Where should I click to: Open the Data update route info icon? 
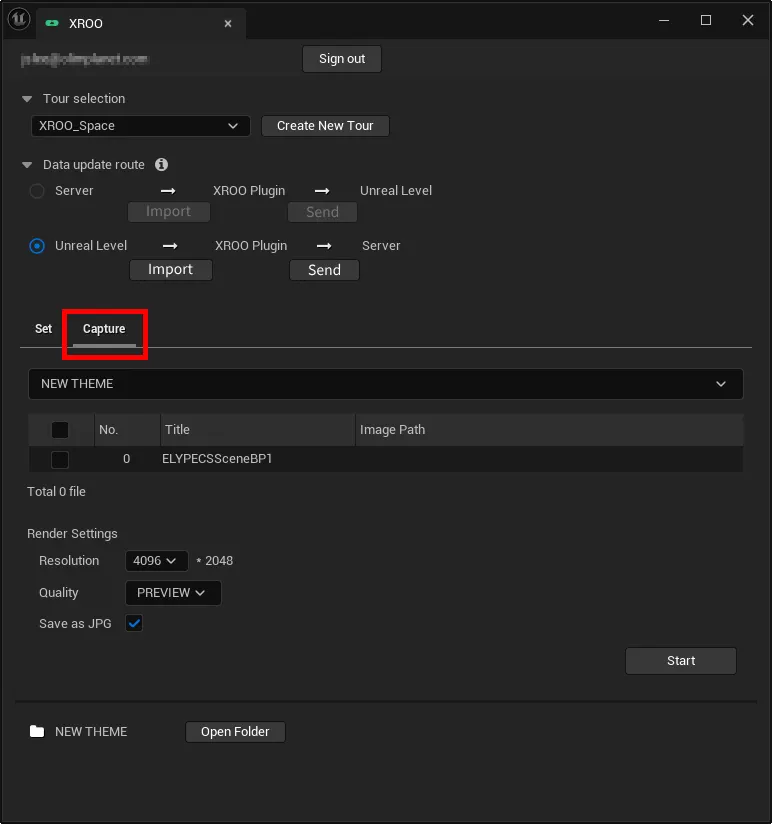point(161,164)
